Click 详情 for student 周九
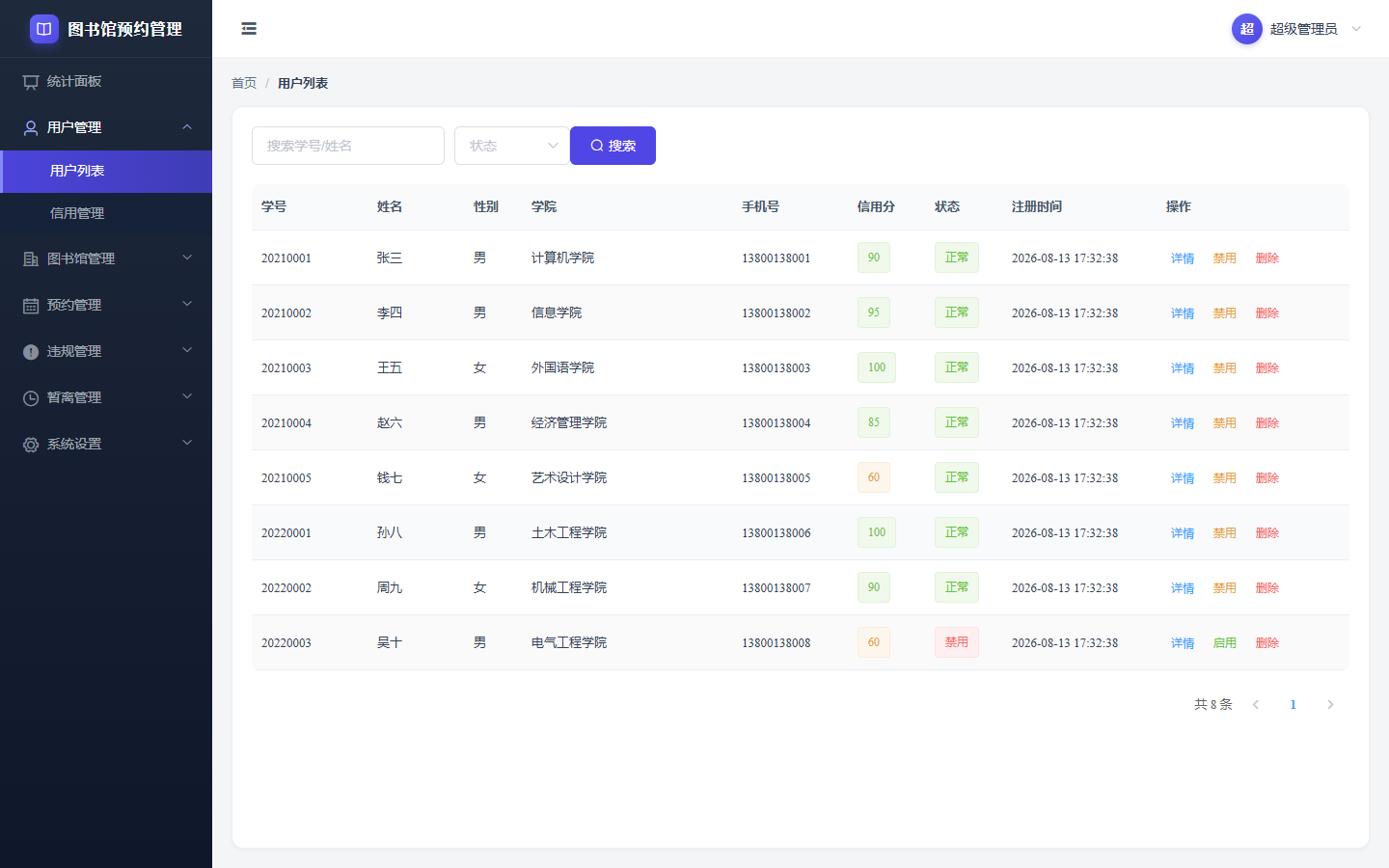 (x=1183, y=588)
